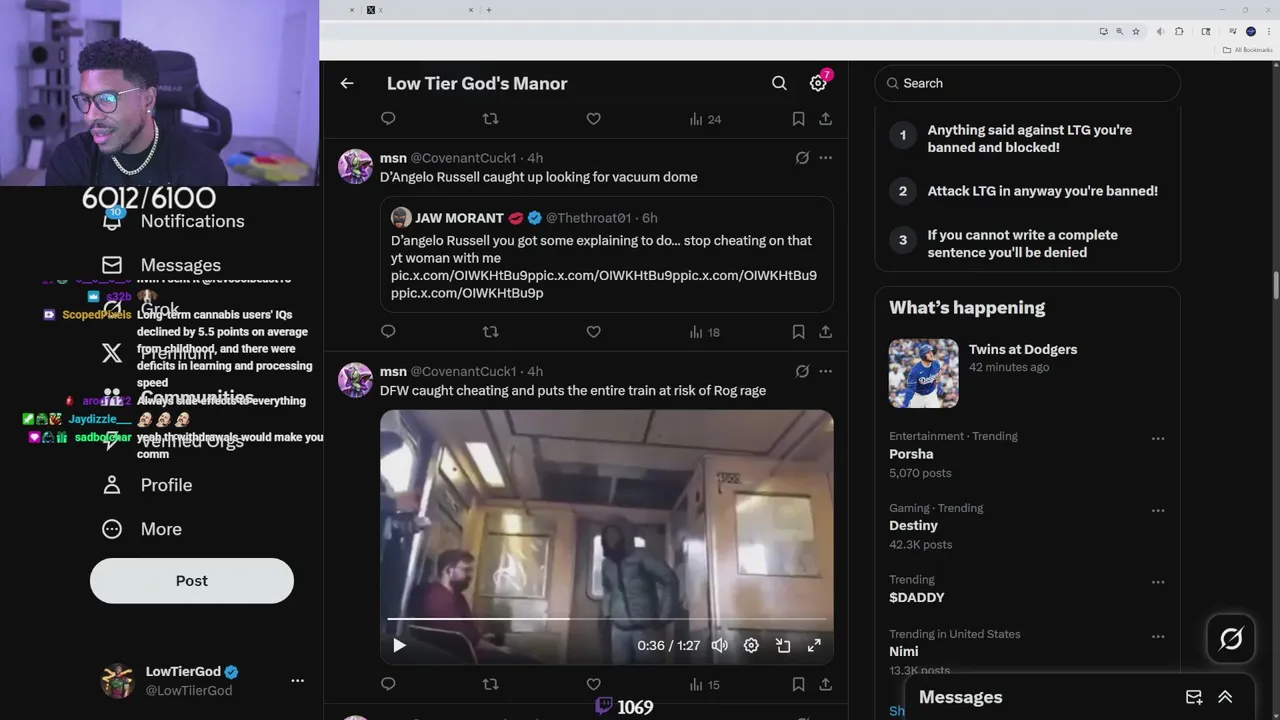1280x720 pixels.
Task: Open community settings gear with badge
Action: click(x=819, y=82)
